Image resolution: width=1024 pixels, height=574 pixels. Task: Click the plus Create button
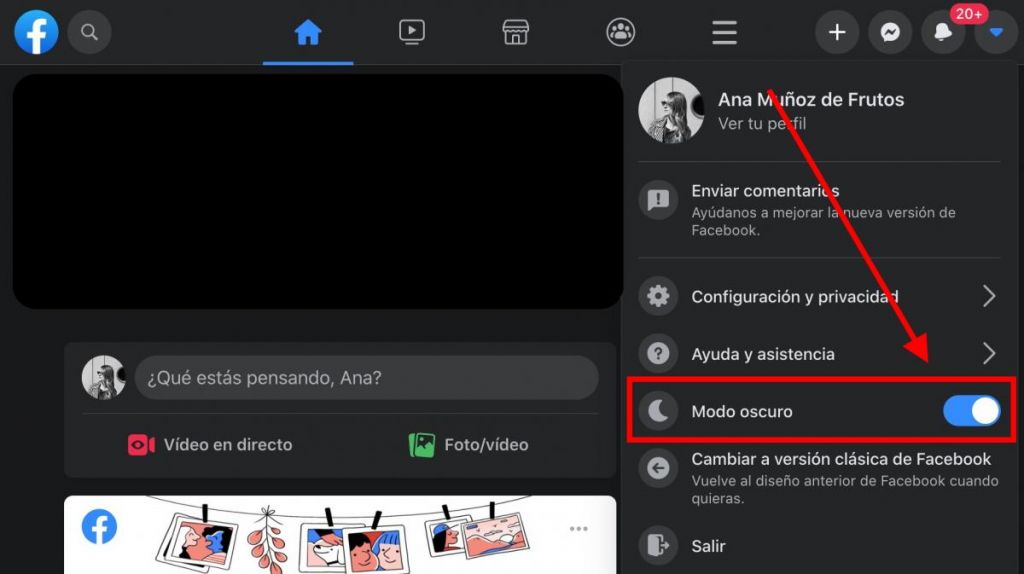837,33
